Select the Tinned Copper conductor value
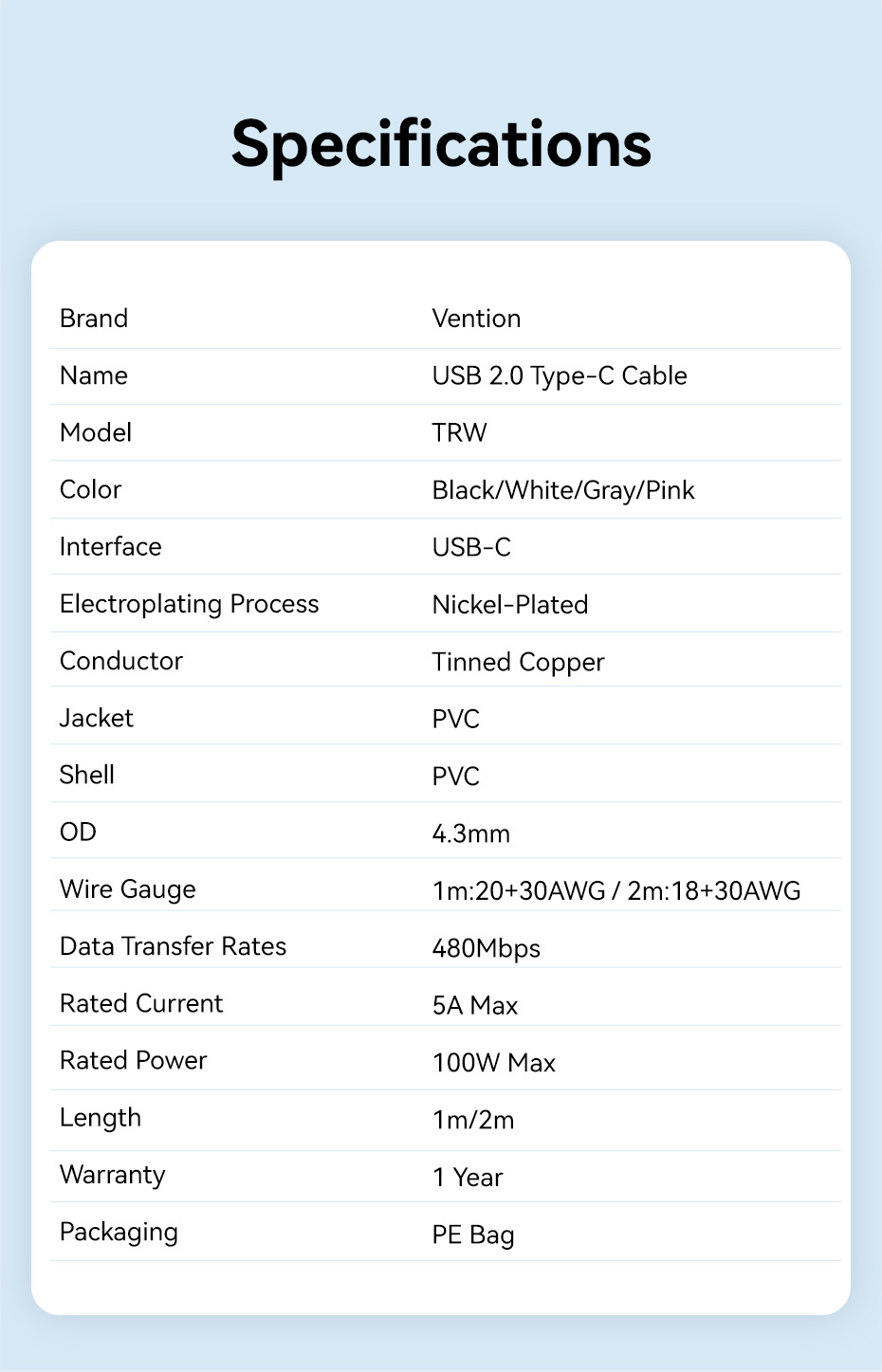 point(518,663)
